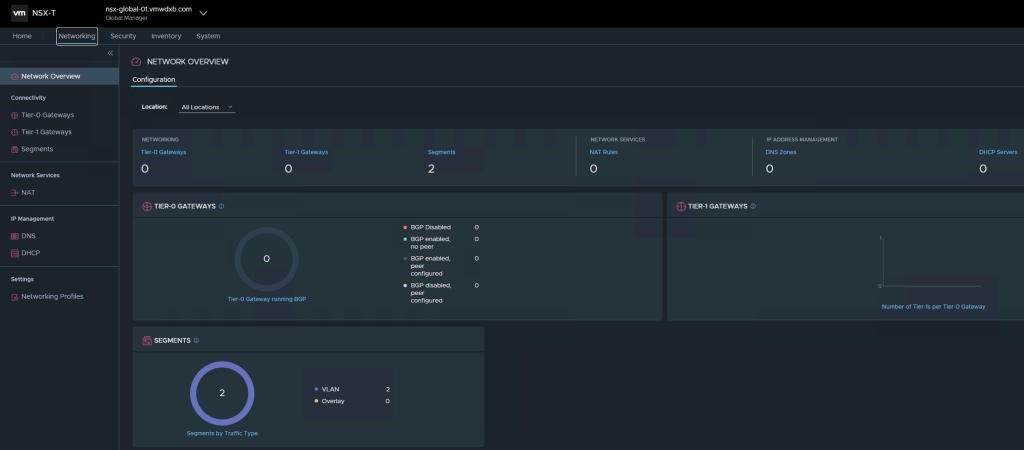Switch to the Inventory tab
Image resolution: width=1024 pixels, height=450 pixels.
166,36
